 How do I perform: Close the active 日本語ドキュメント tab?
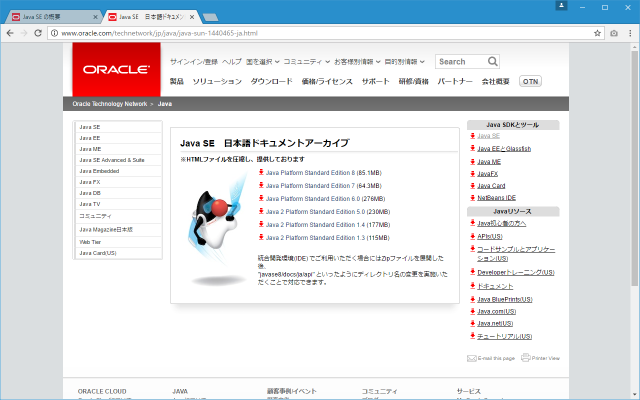pyautogui.click(x=192, y=17)
